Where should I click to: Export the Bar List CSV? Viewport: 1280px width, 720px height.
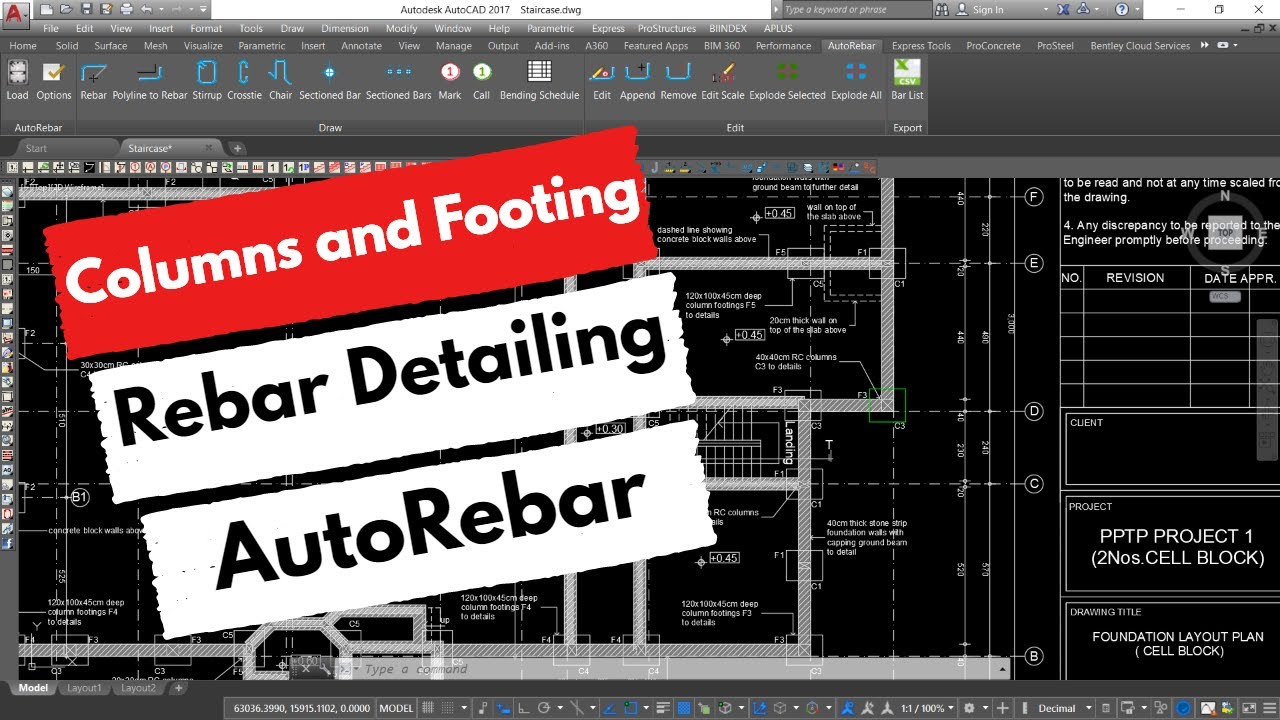[907, 79]
